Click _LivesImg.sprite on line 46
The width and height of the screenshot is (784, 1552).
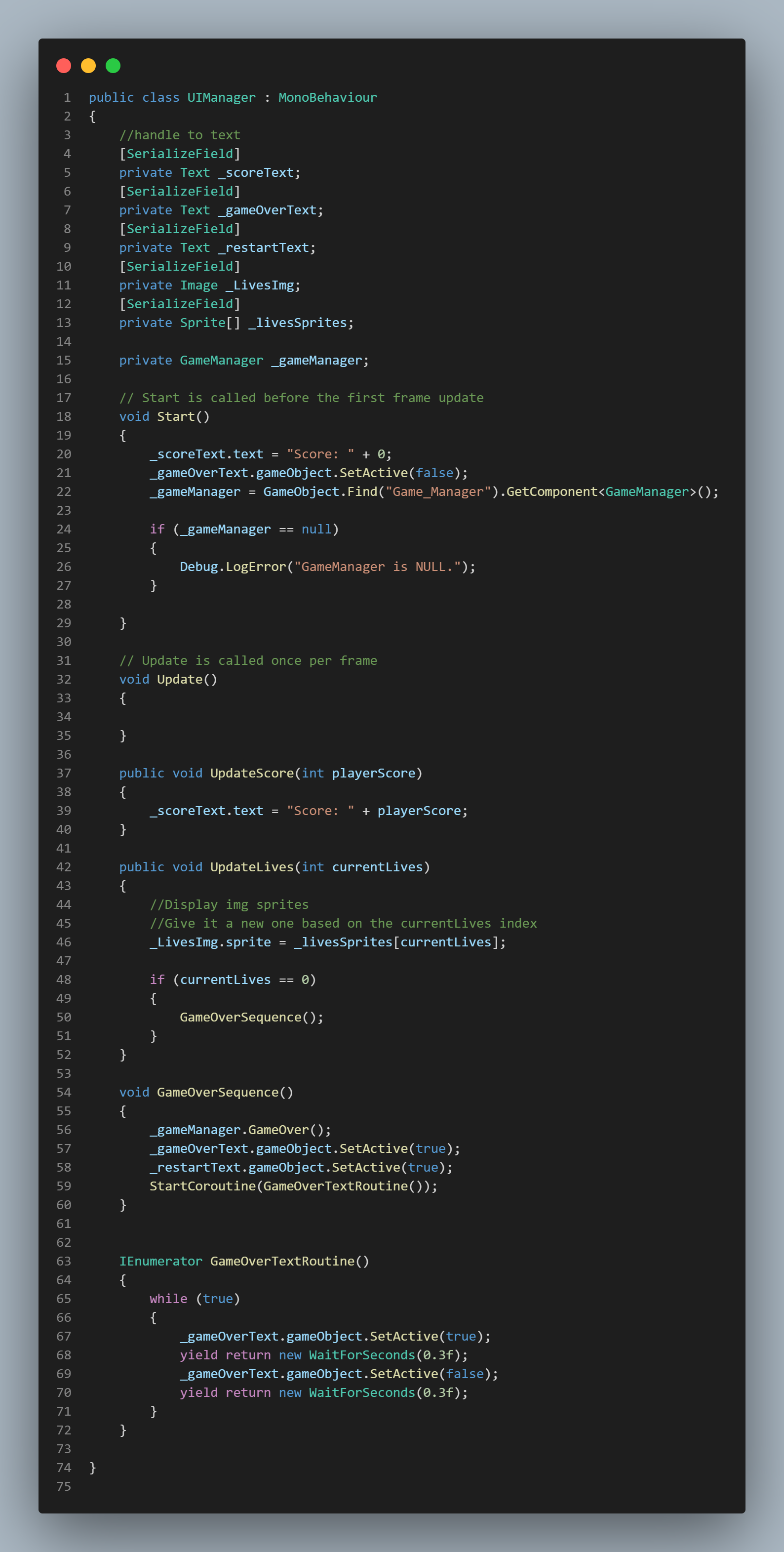[x=209, y=942]
